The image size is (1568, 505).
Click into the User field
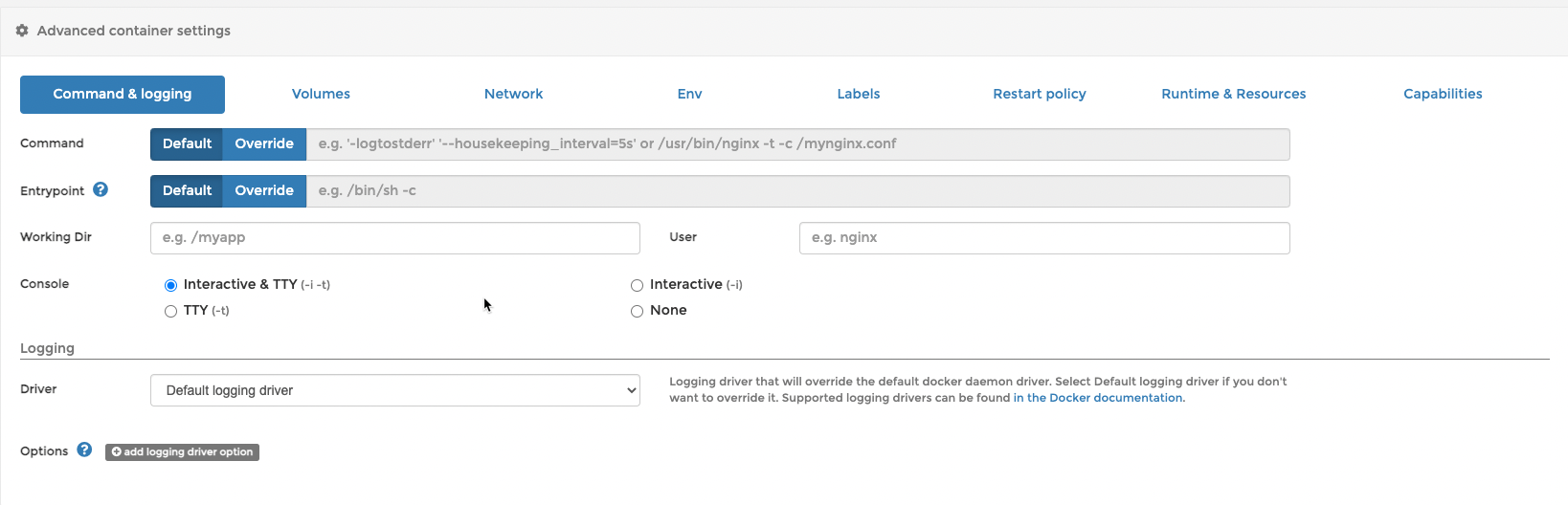pyautogui.click(x=1044, y=237)
